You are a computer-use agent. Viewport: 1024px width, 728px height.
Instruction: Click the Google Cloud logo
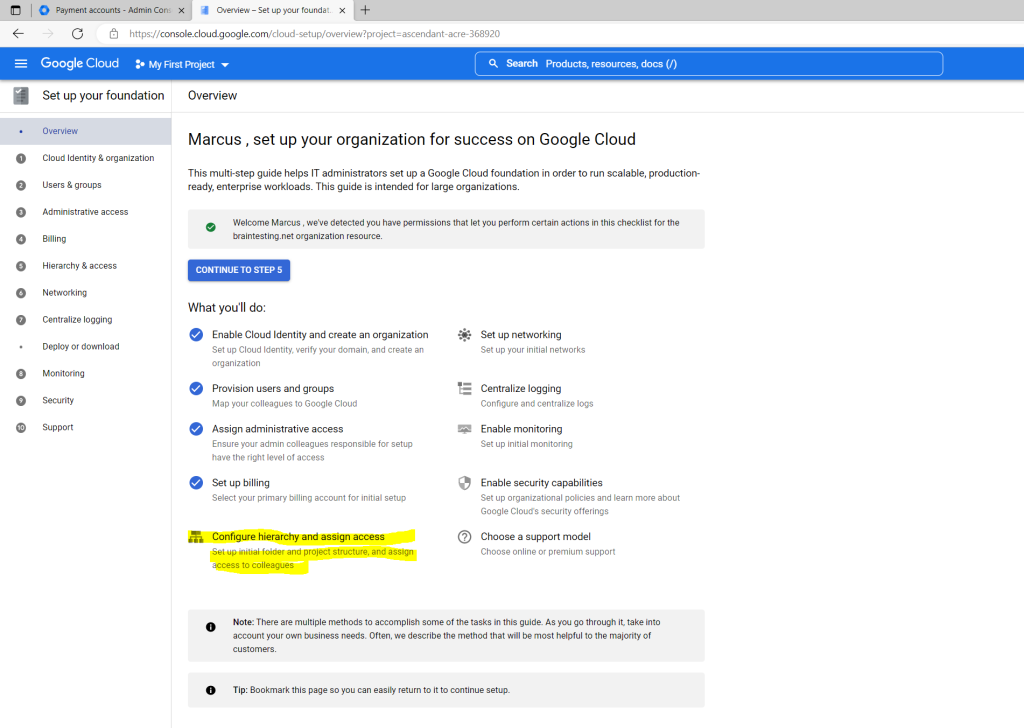click(x=80, y=63)
